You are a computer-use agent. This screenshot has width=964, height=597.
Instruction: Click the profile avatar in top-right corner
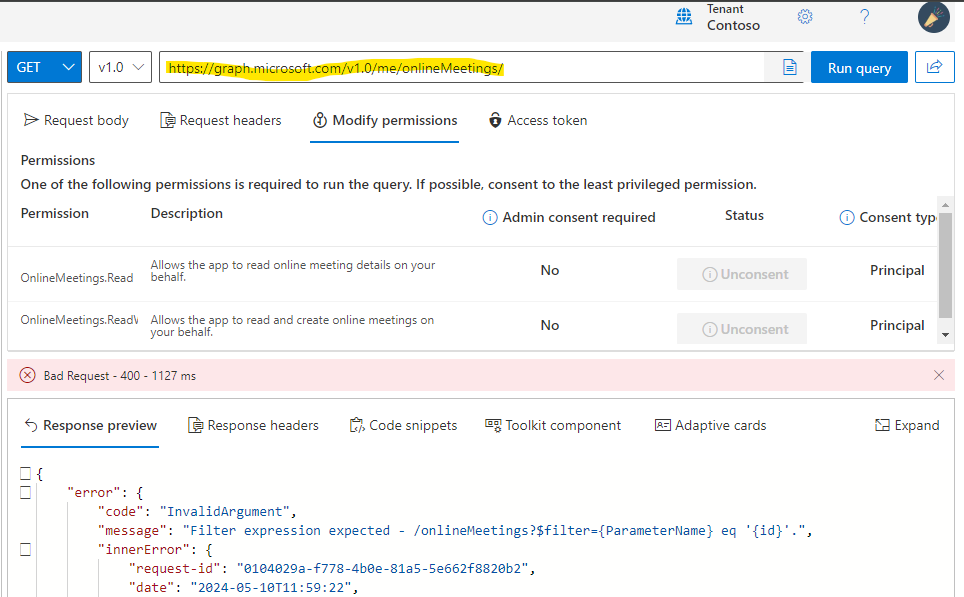point(932,17)
